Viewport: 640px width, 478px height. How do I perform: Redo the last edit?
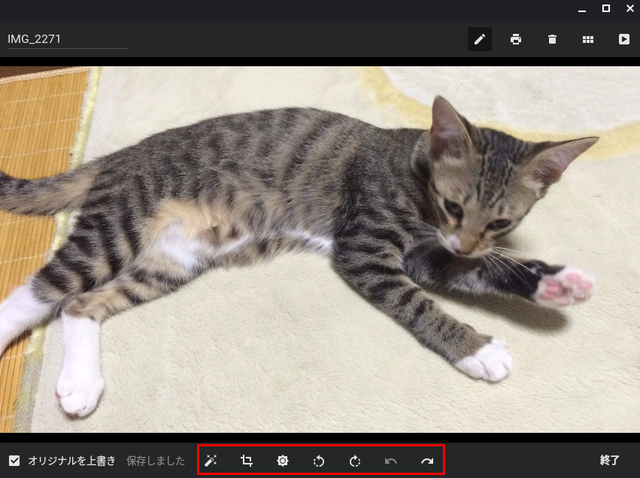tap(427, 461)
